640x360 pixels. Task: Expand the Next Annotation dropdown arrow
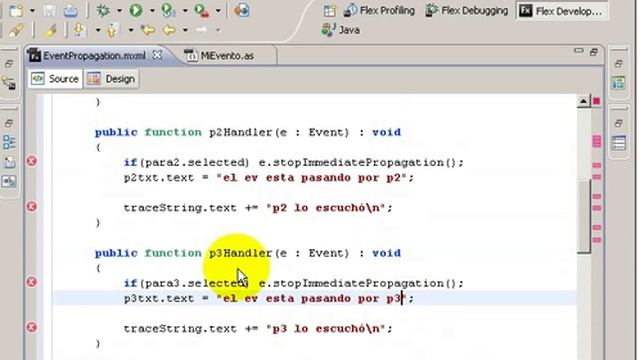coord(98,30)
